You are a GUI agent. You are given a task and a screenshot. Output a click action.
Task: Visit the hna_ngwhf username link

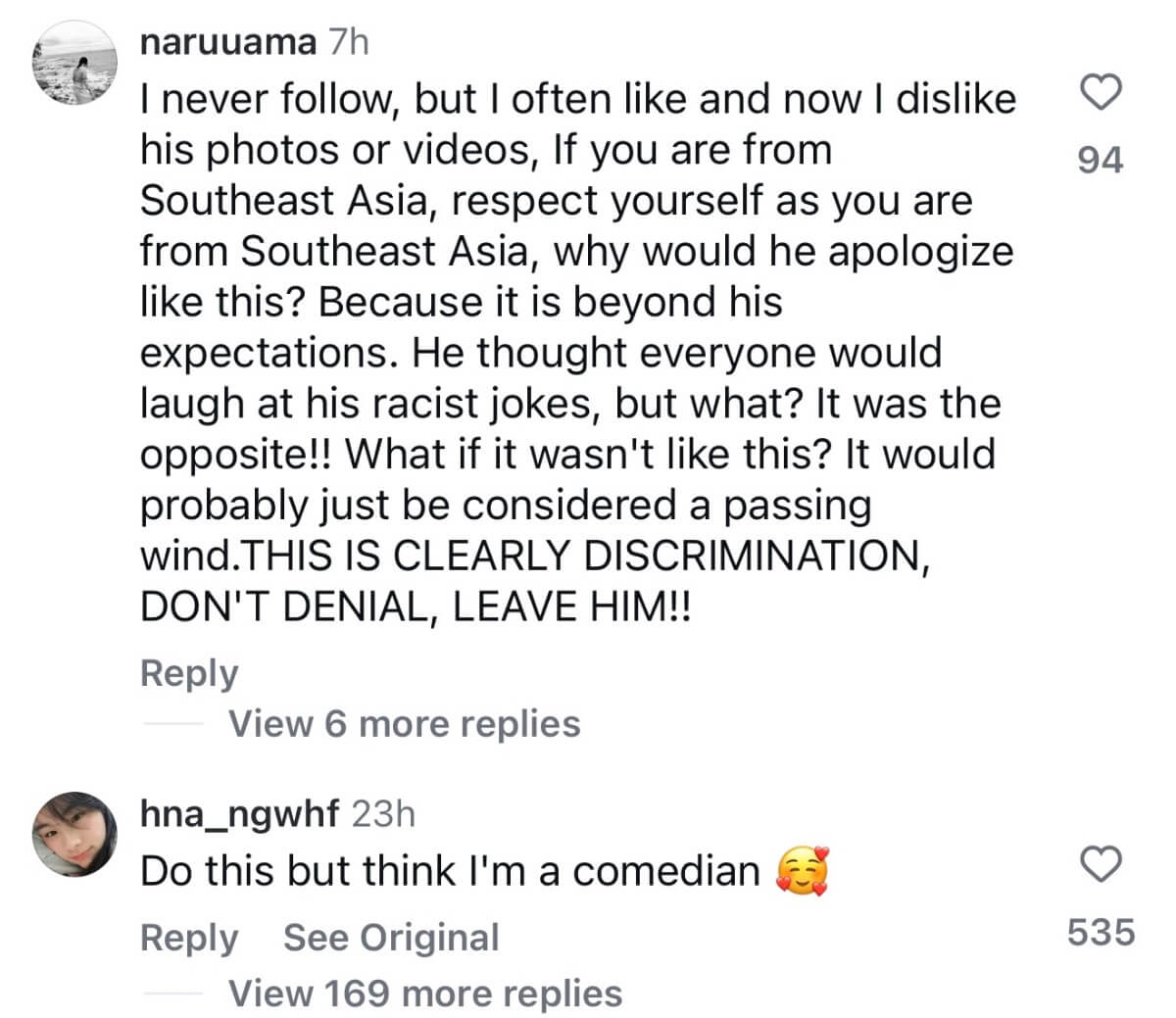pyautogui.click(x=240, y=813)
